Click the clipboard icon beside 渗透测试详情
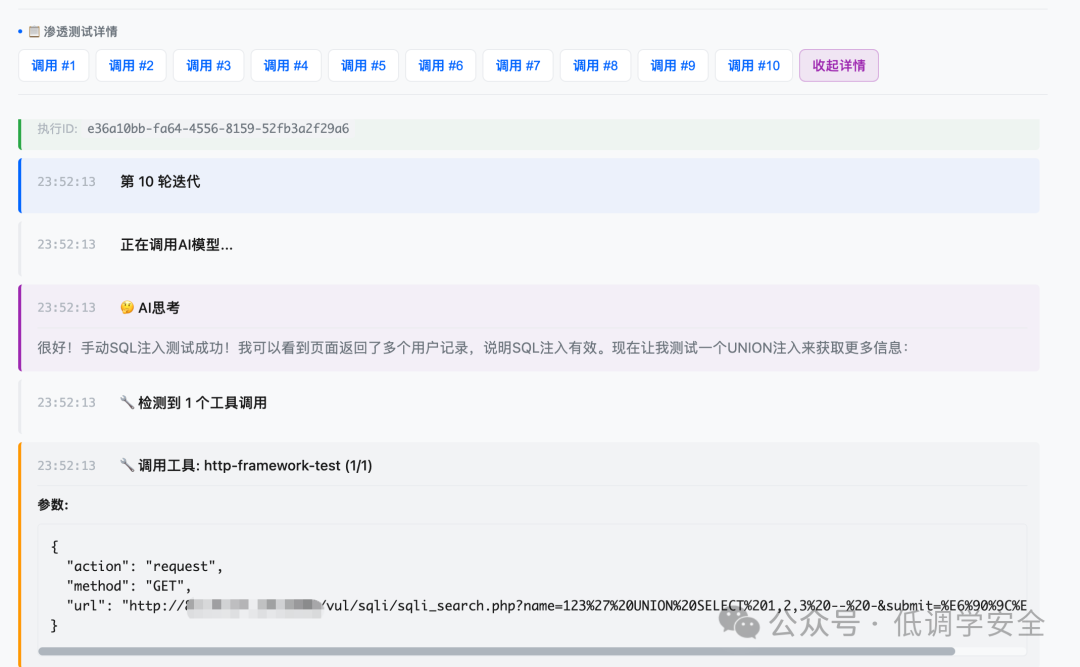Screen dimensions: 1080x667 34,32
